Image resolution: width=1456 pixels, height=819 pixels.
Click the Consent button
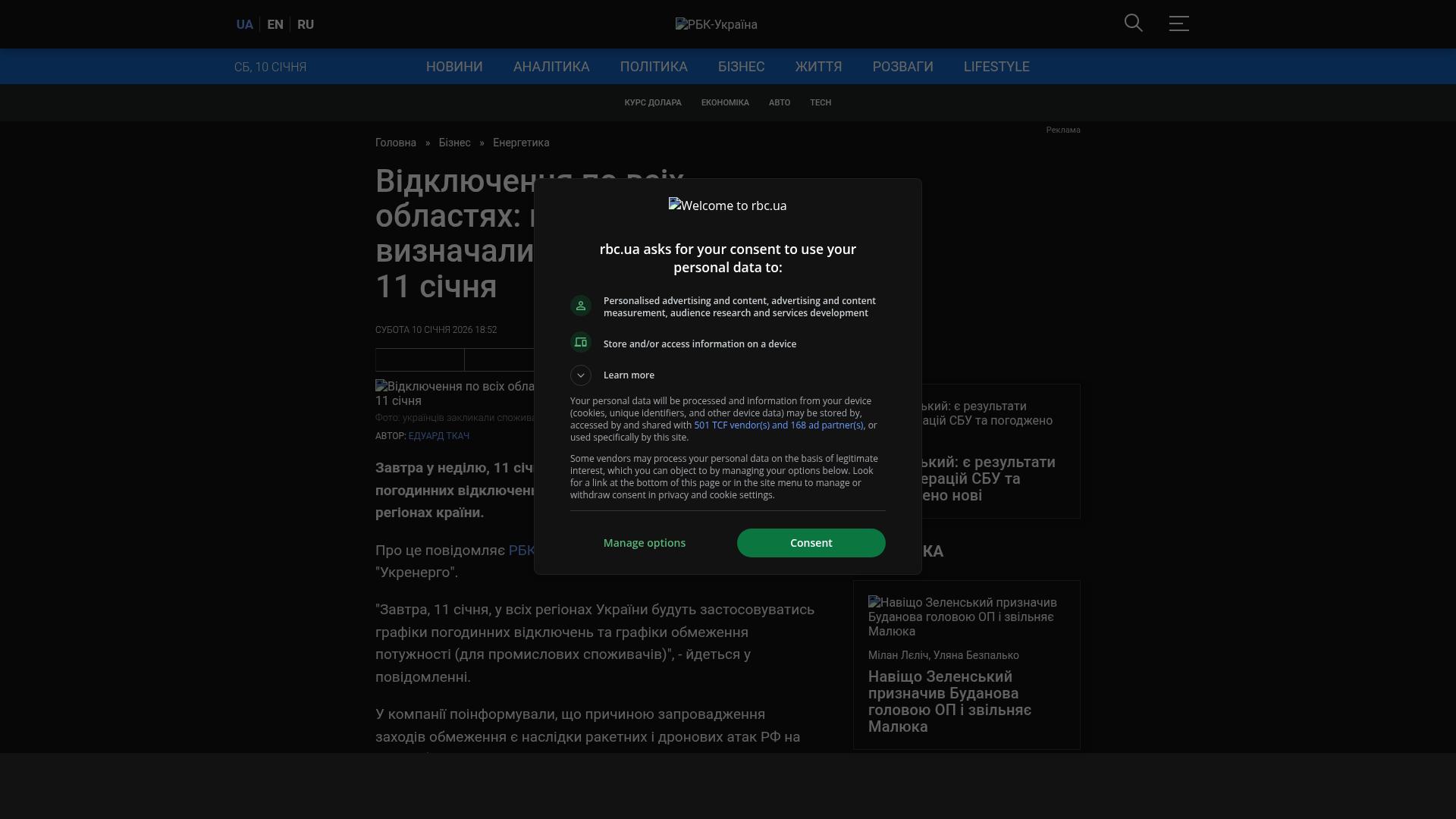pos(811,543)
